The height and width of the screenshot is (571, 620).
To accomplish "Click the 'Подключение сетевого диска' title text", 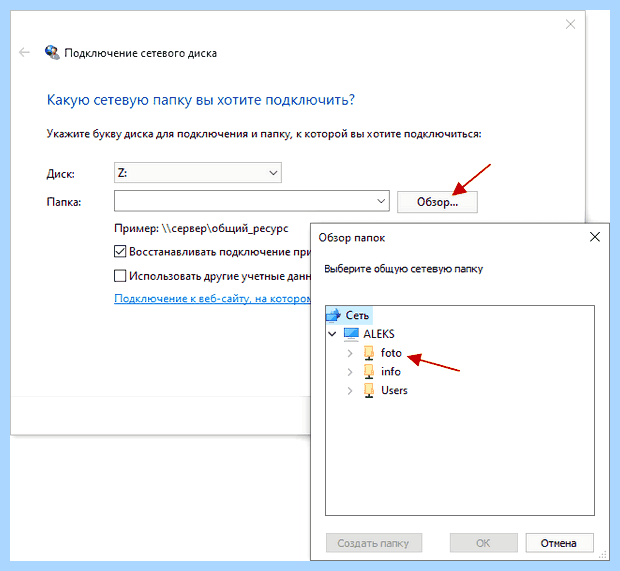I will 140,53.
